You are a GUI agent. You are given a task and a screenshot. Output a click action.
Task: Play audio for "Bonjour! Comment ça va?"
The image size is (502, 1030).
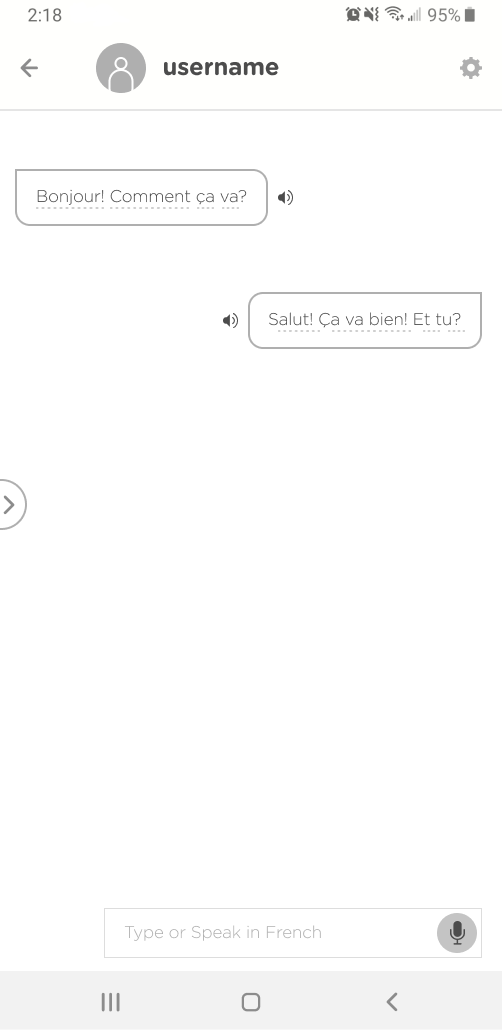pos(285,197)
